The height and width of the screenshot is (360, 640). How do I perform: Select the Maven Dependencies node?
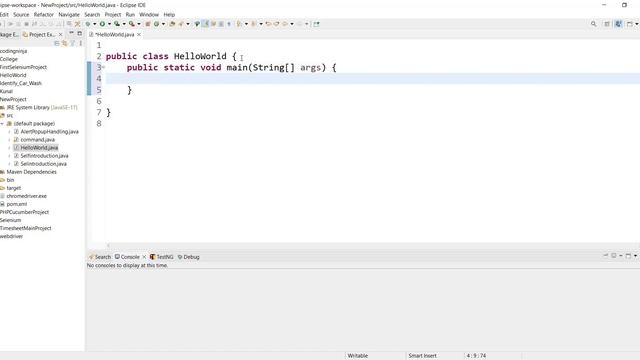[31, 172]
